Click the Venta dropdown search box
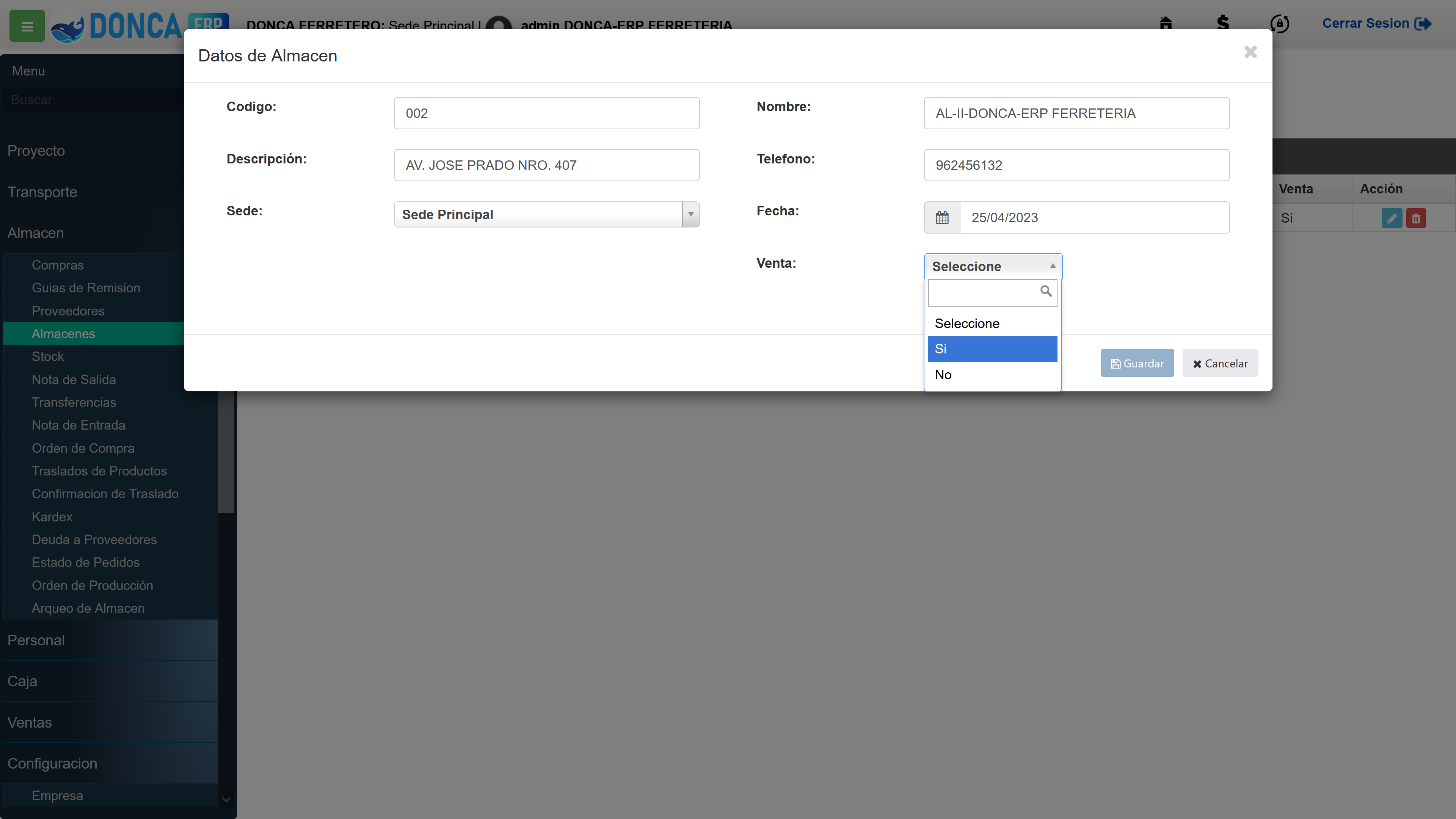1456x819 pixels. [x=993, y=293]
